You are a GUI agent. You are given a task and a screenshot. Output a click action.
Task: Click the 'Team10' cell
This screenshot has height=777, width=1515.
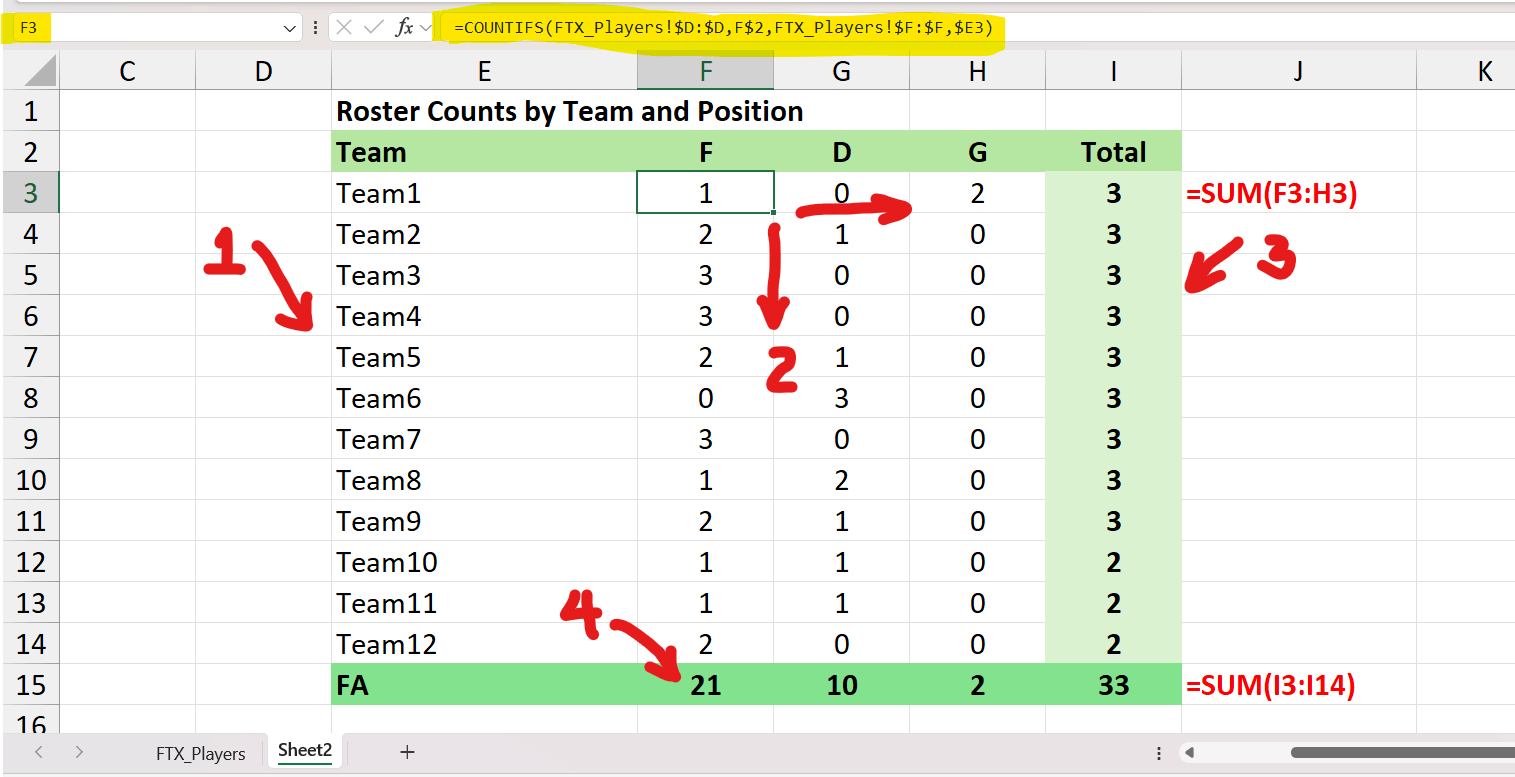[x=484, y=562]
